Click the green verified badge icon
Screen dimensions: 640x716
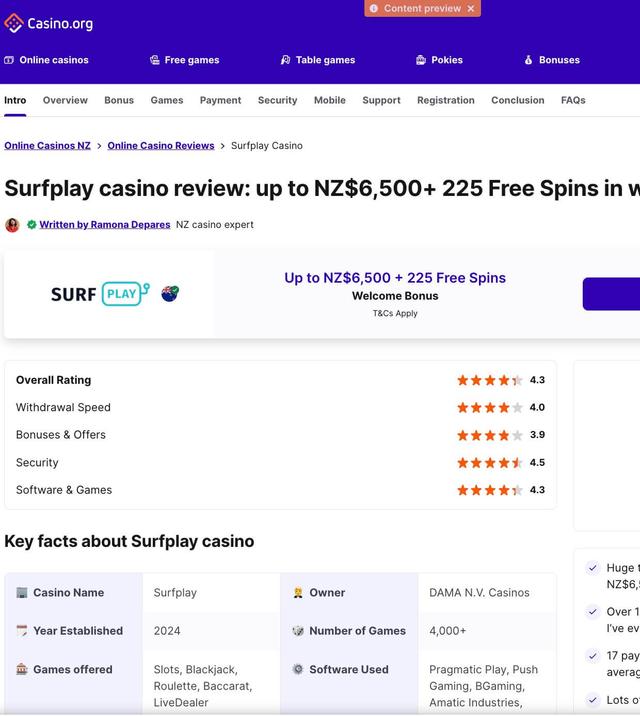pyautogui.click(x=32, y=225)
